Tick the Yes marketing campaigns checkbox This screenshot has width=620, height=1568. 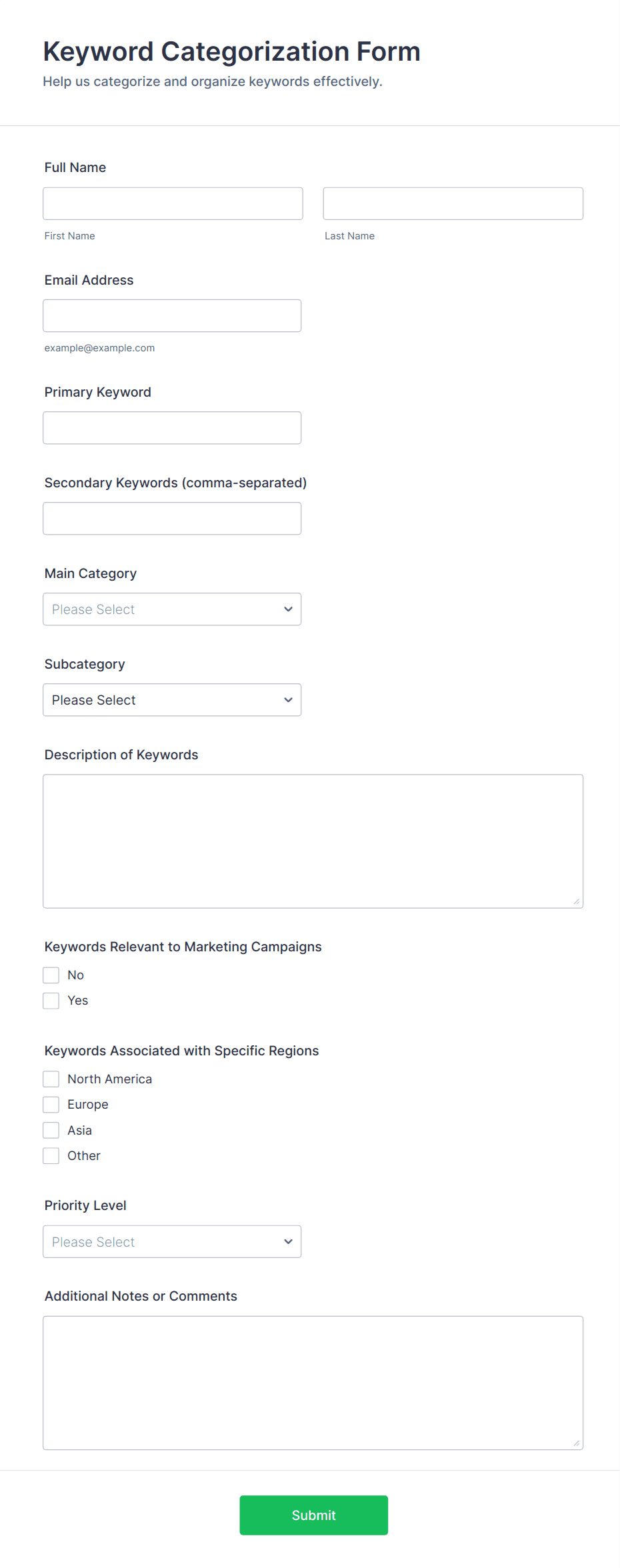[x=51, y=1001]
